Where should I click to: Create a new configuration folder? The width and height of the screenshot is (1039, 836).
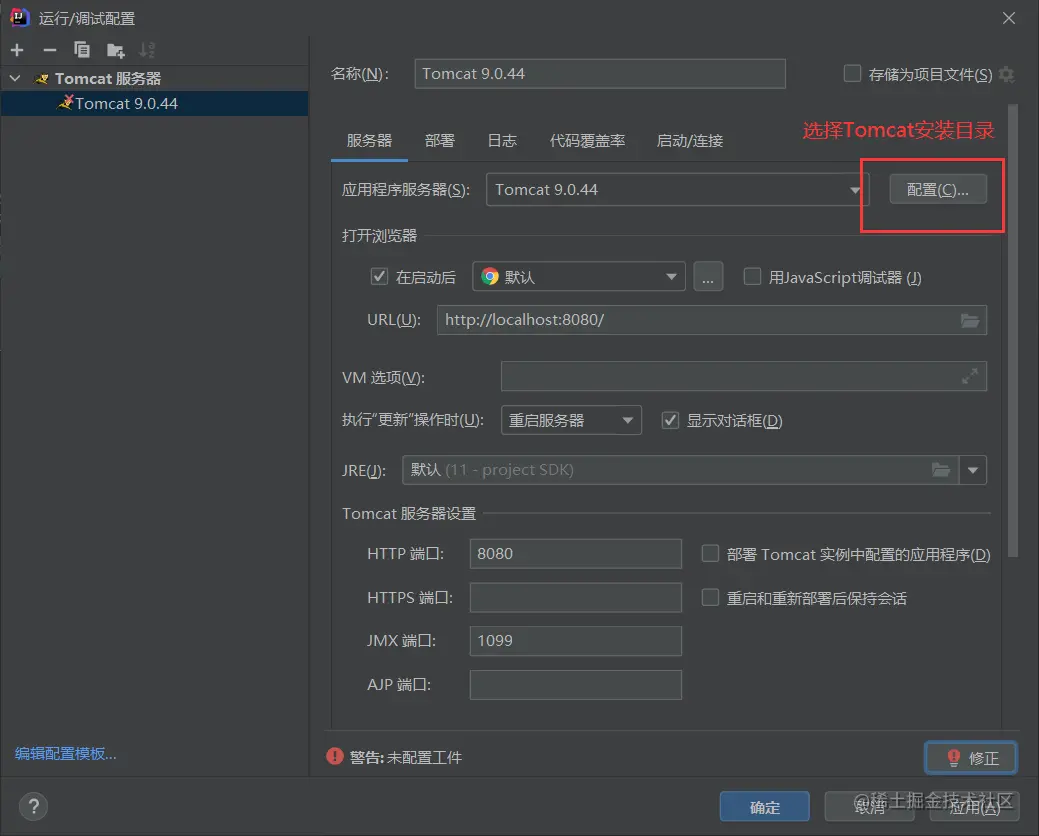coord(115,50)
